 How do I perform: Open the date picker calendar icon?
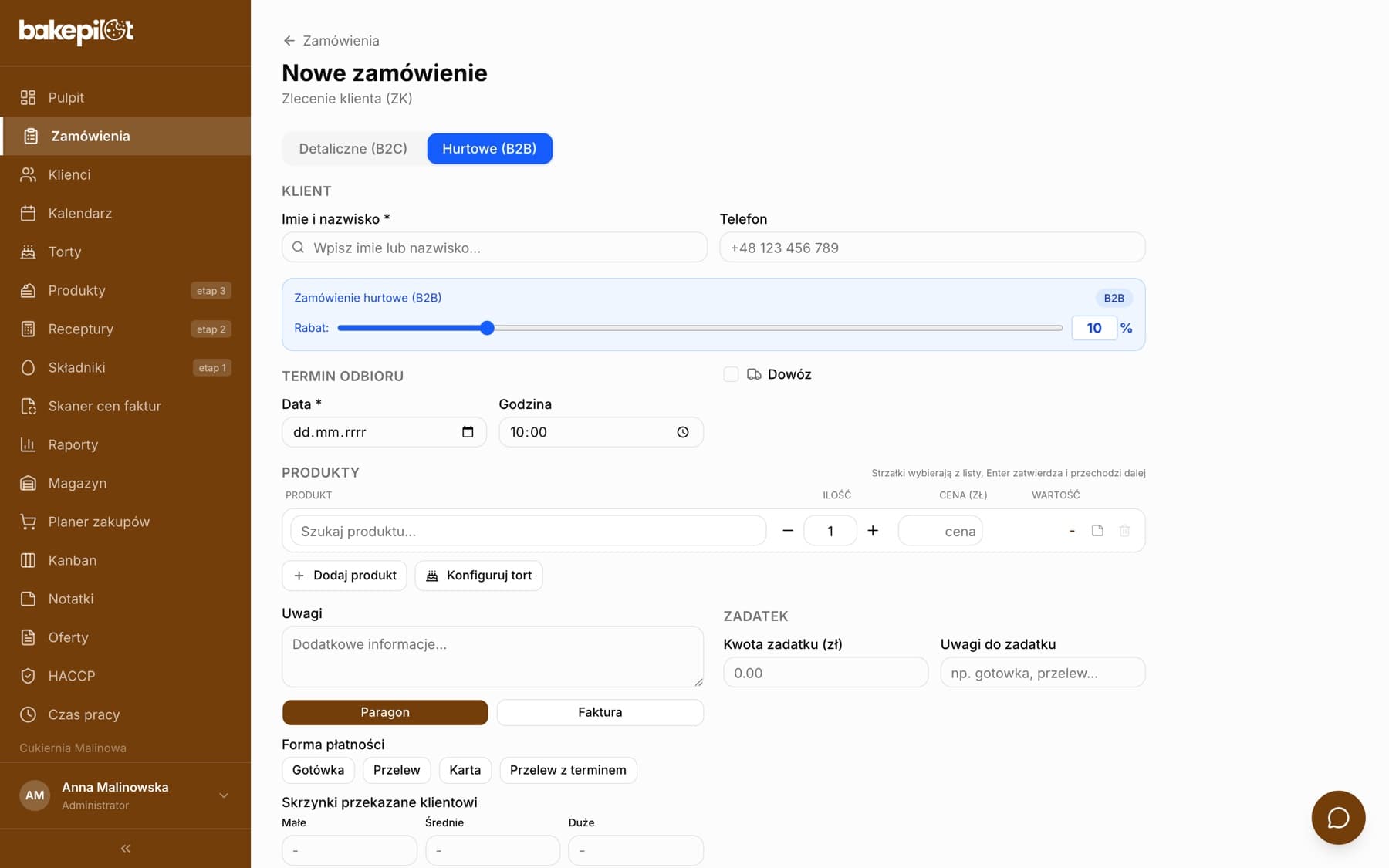click(x=468, y=432)
